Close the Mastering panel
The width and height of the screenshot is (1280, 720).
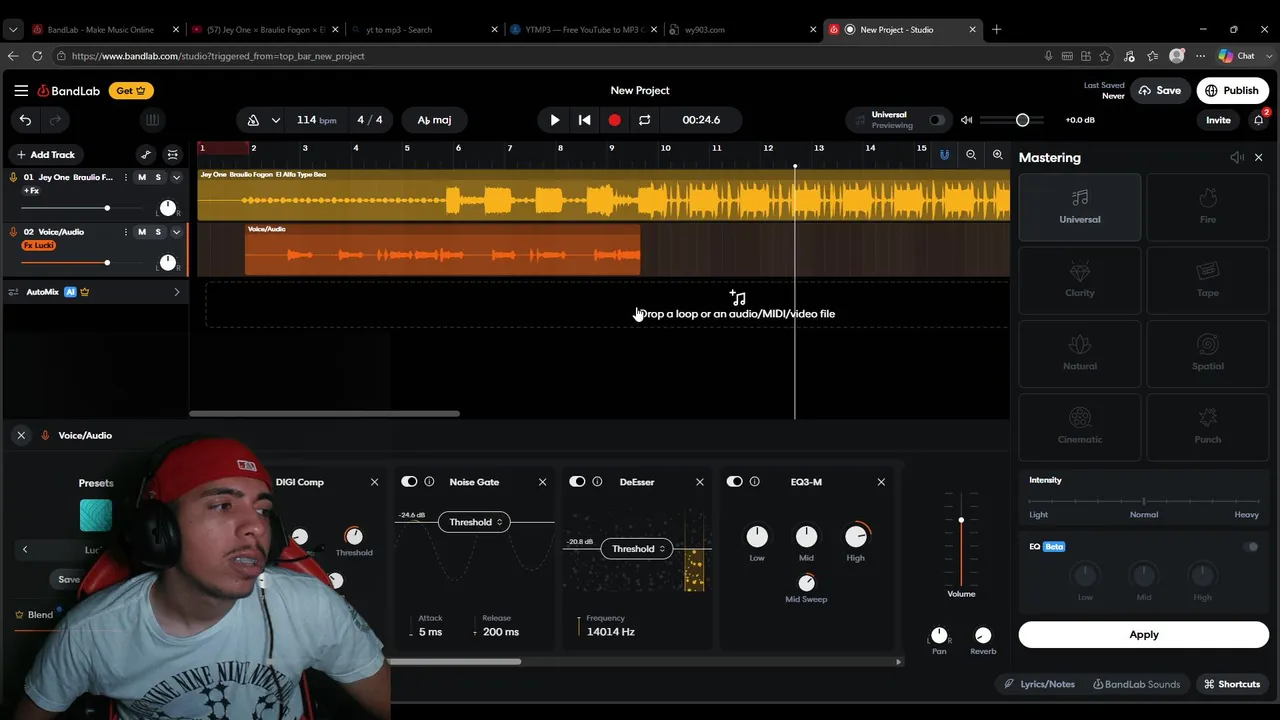click(x=1259, y=158)
